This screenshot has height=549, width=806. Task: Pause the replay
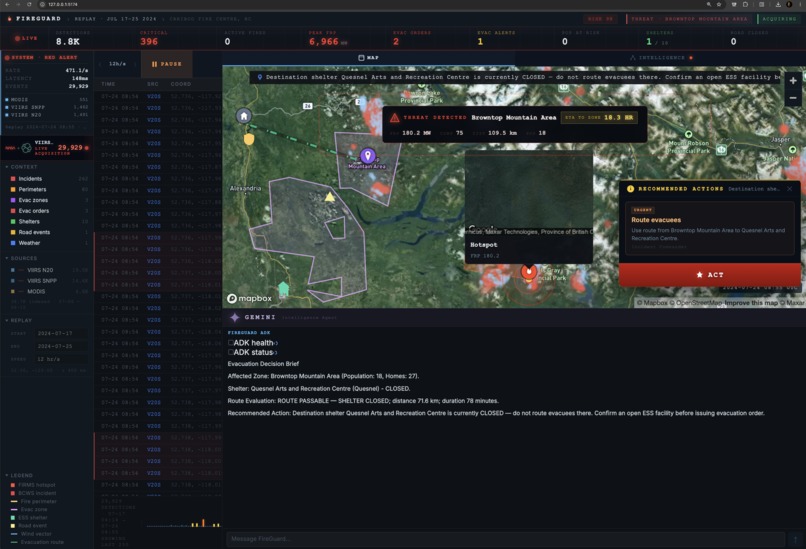click(167, 64)
